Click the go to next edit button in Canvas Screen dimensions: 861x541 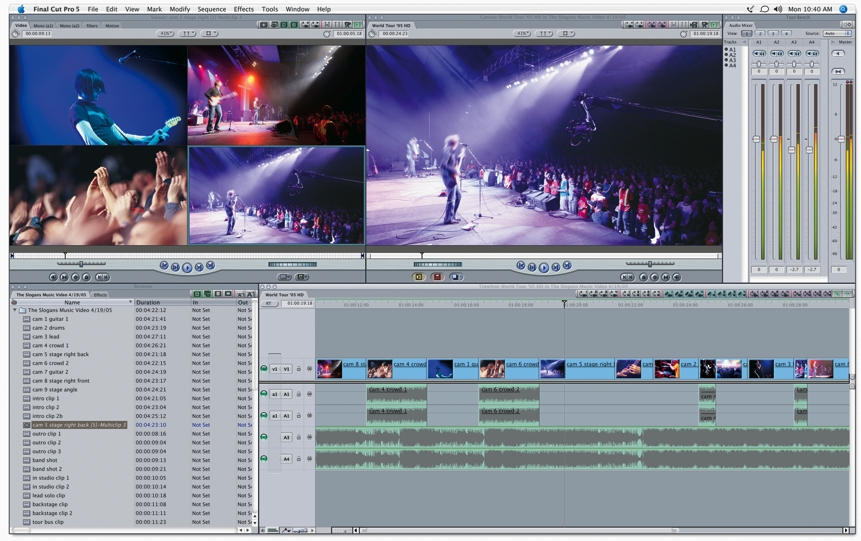click(x=567, y=266)
